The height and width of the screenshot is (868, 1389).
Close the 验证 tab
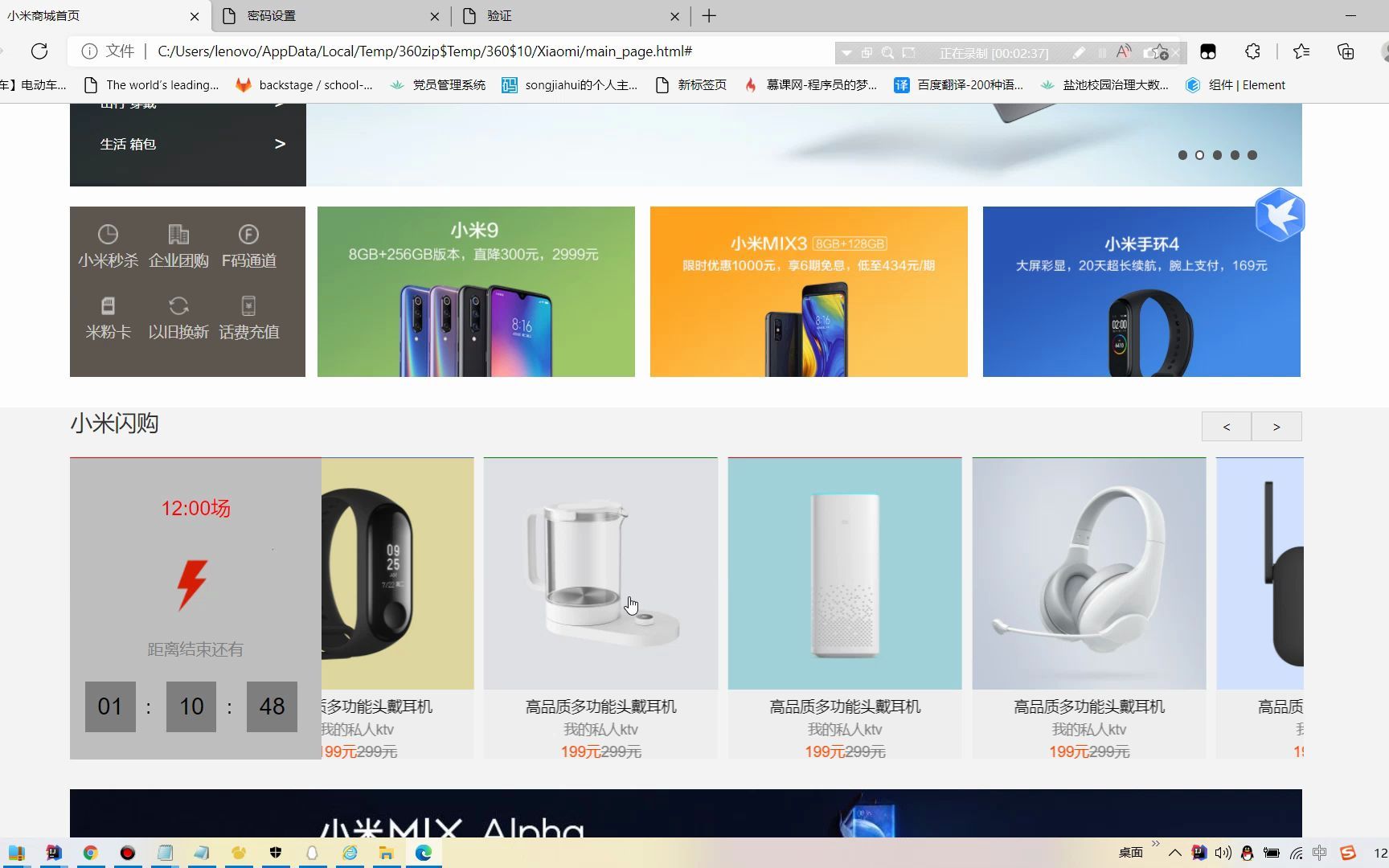point(674,16)
